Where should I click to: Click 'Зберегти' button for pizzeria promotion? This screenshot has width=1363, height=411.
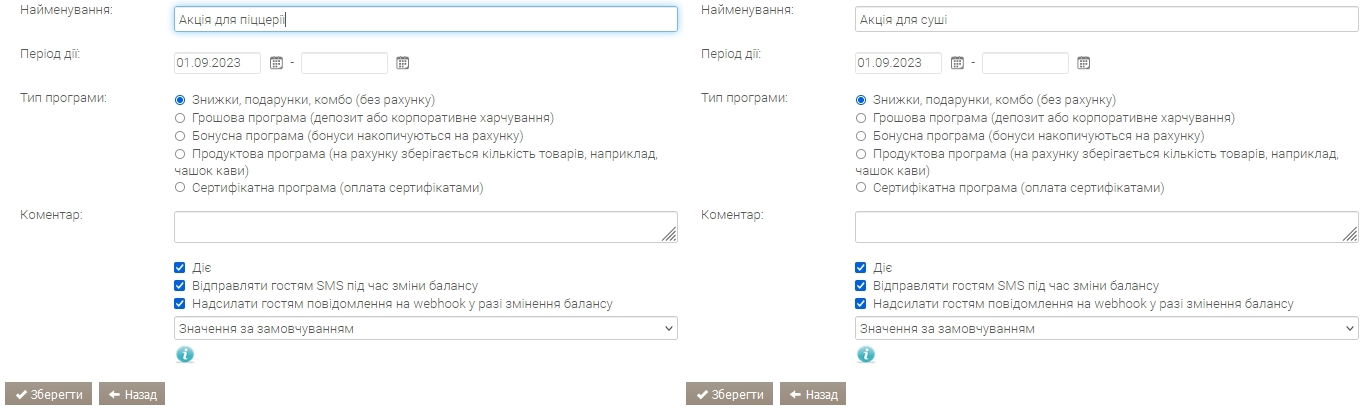49,394
